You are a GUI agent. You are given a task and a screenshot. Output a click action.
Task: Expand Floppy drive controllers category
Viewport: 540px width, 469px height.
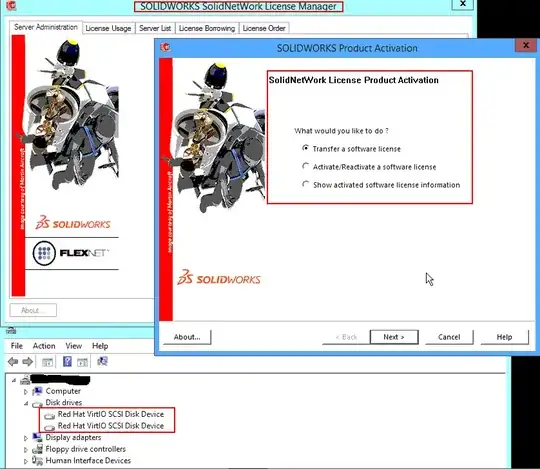[x=26, y=450]
